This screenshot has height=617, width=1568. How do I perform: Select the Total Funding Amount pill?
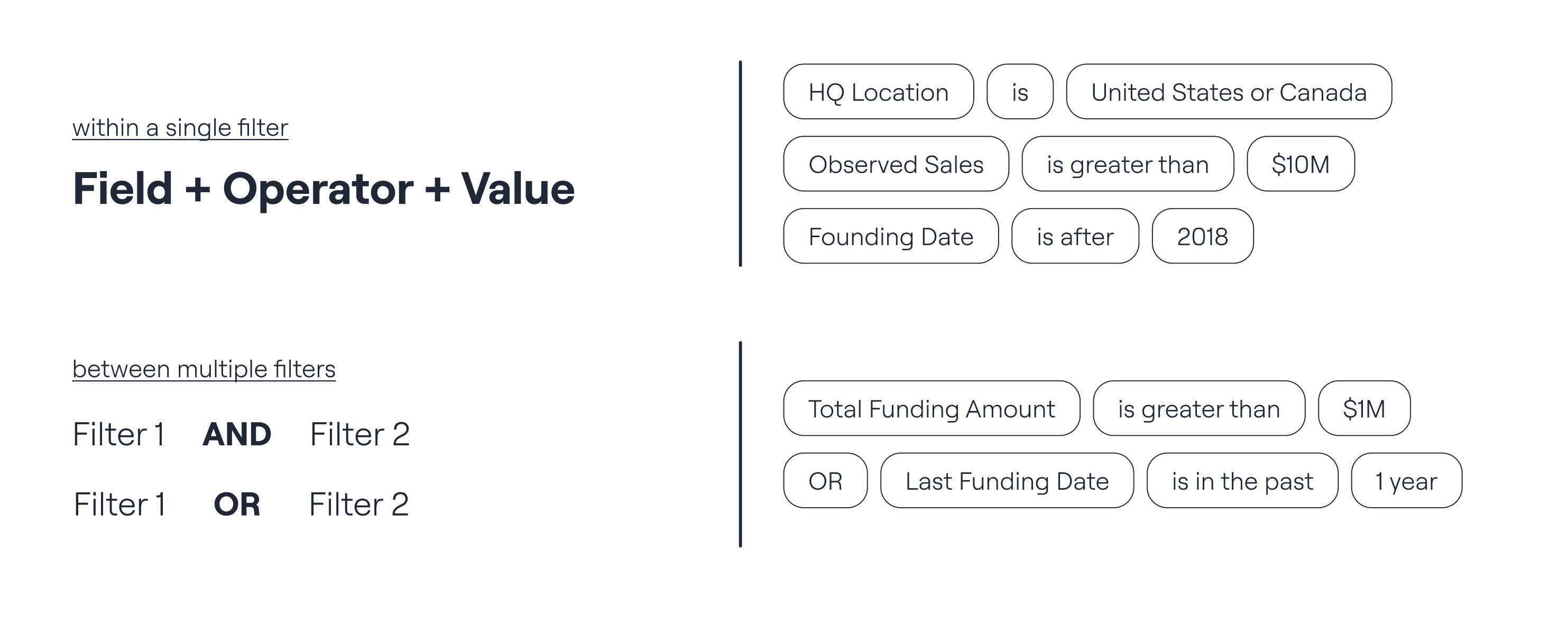[x=931, y=408]
